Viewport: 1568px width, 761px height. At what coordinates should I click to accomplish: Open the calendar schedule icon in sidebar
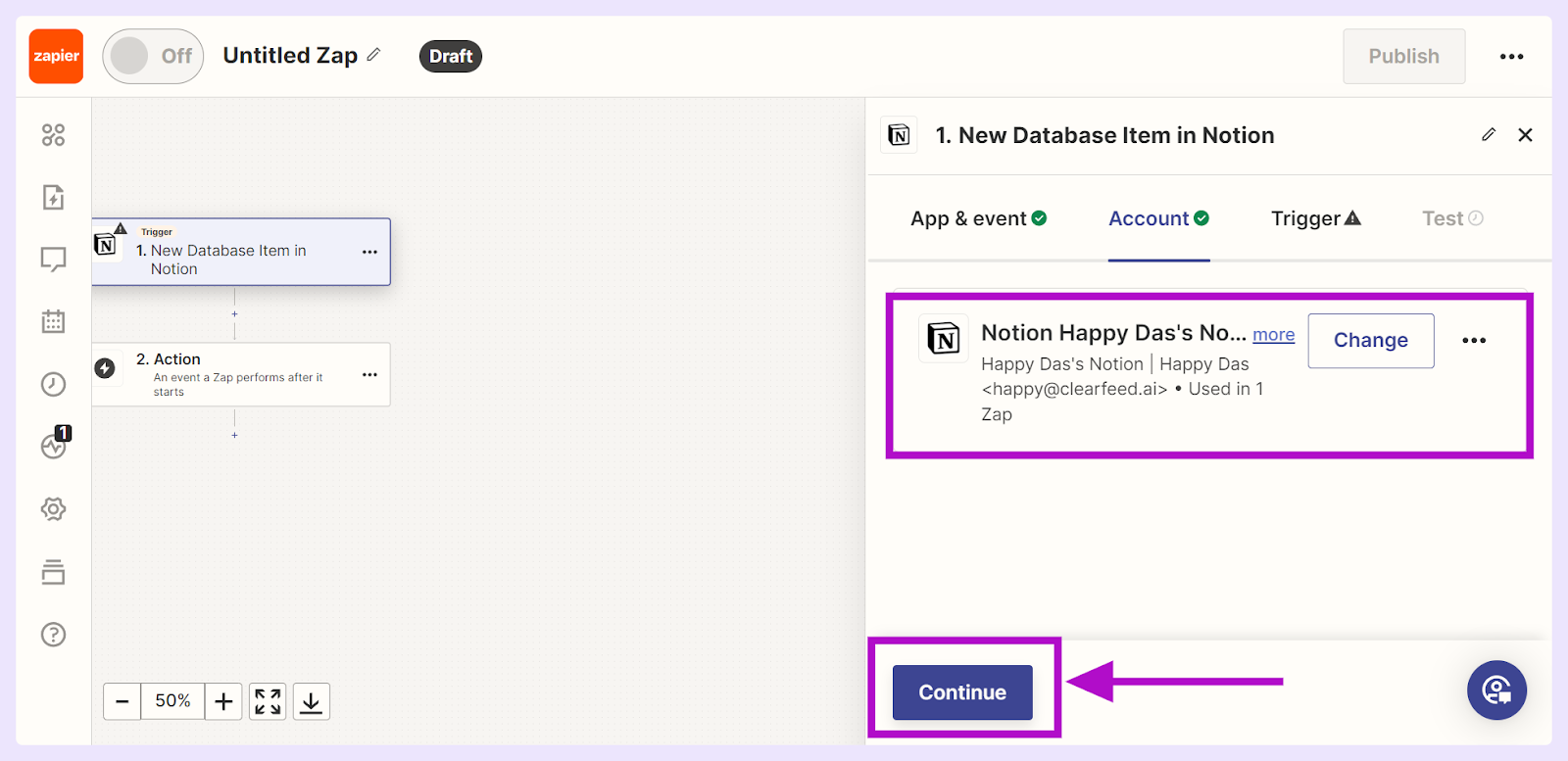[53, 321]
